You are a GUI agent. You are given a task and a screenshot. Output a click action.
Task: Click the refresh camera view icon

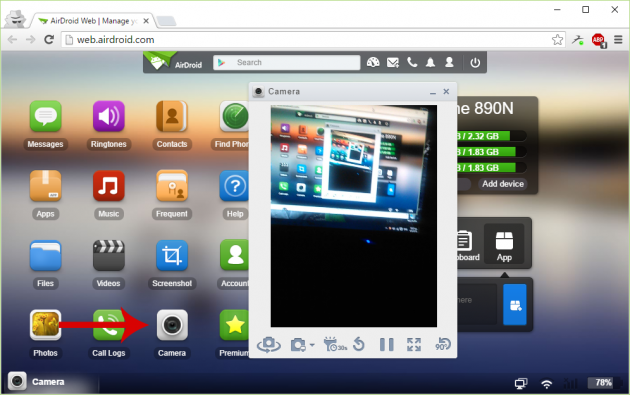point(358,345)
